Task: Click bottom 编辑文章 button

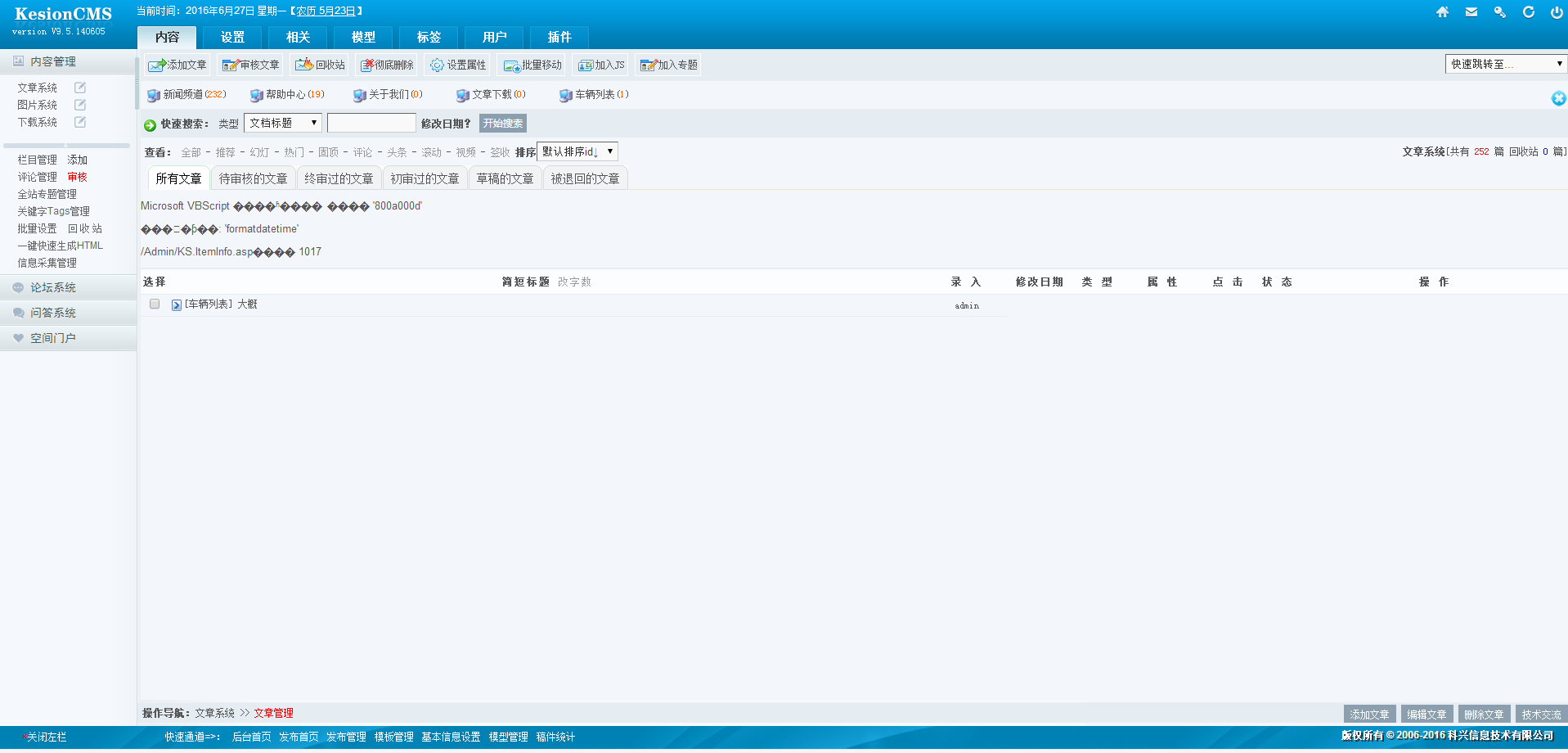Action: [x=1426, y=715]
